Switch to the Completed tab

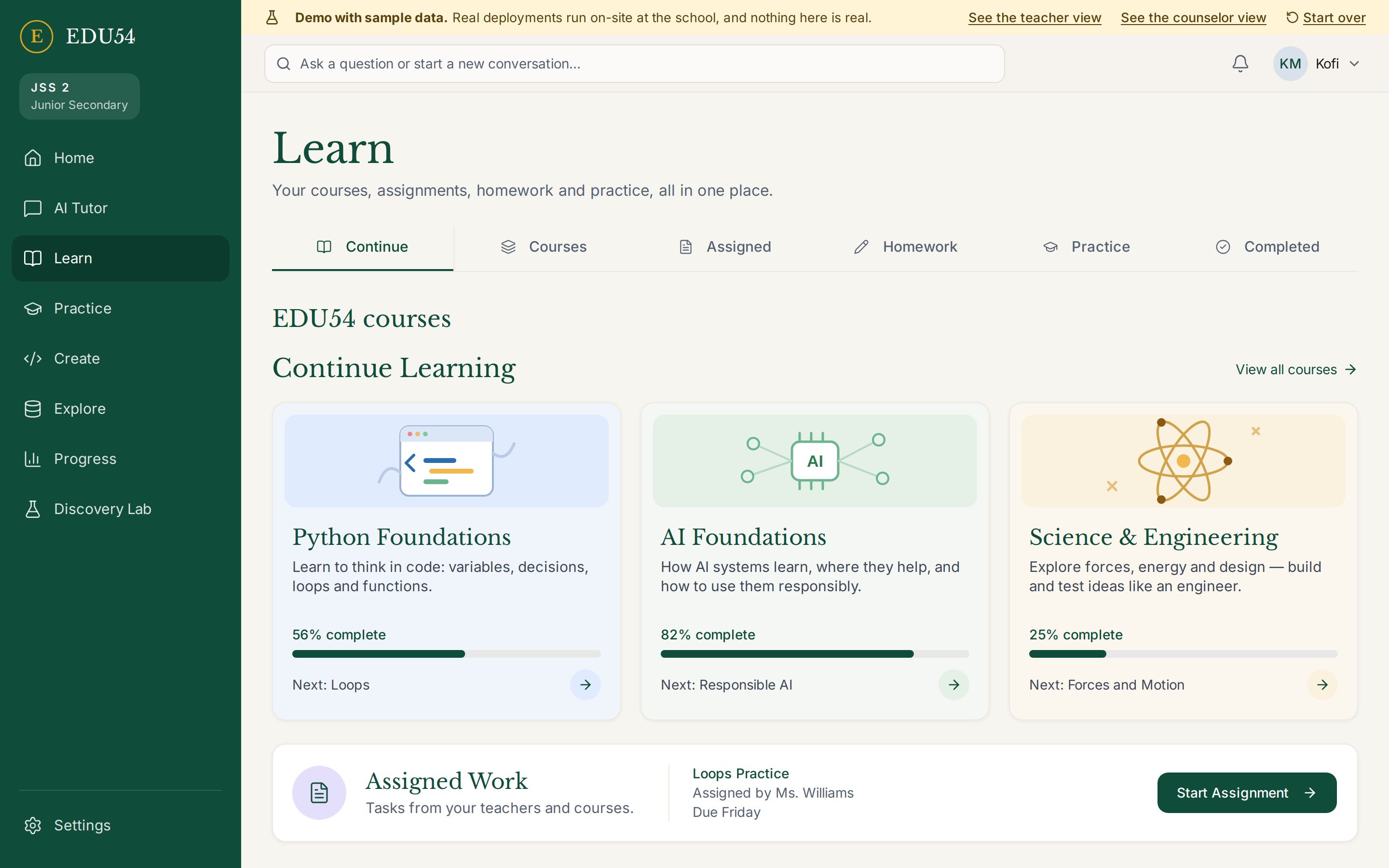(x=1267, y=247)
